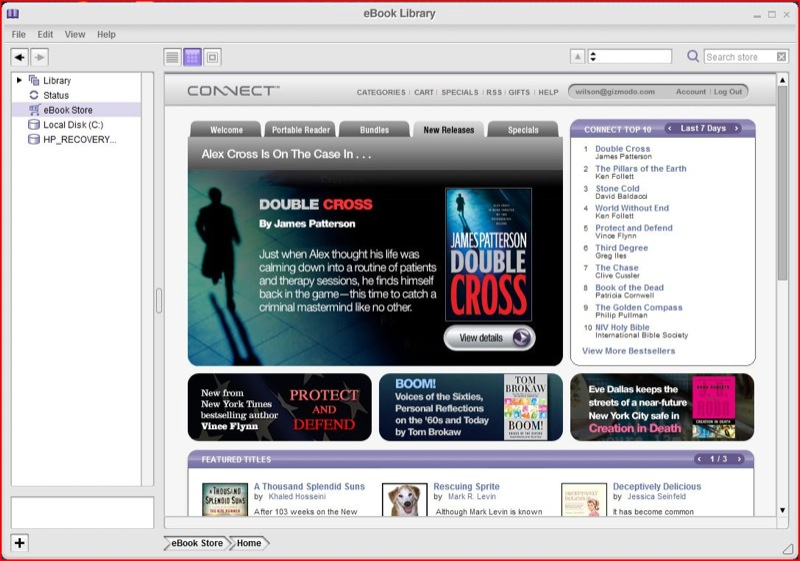
Task: Click the scrollbar down arrow
Action: (782, 510)
